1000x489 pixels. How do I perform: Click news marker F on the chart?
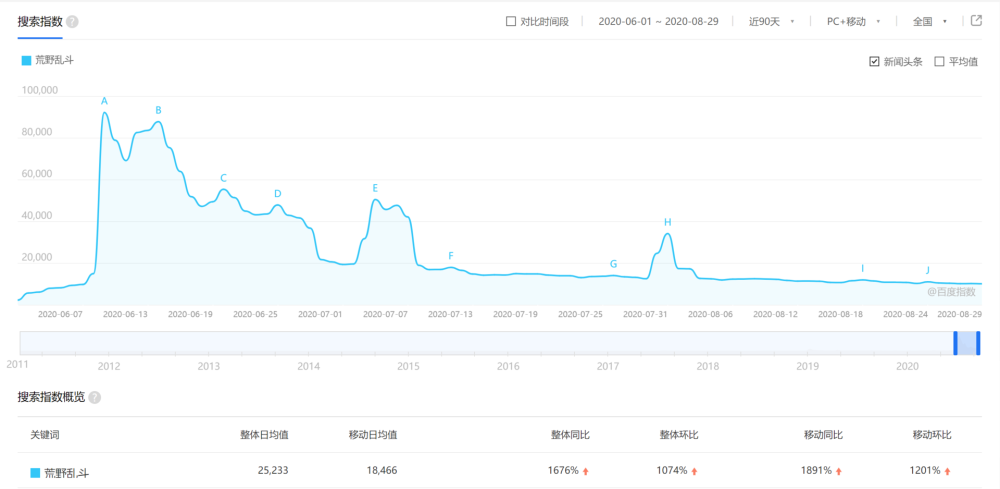451,256
